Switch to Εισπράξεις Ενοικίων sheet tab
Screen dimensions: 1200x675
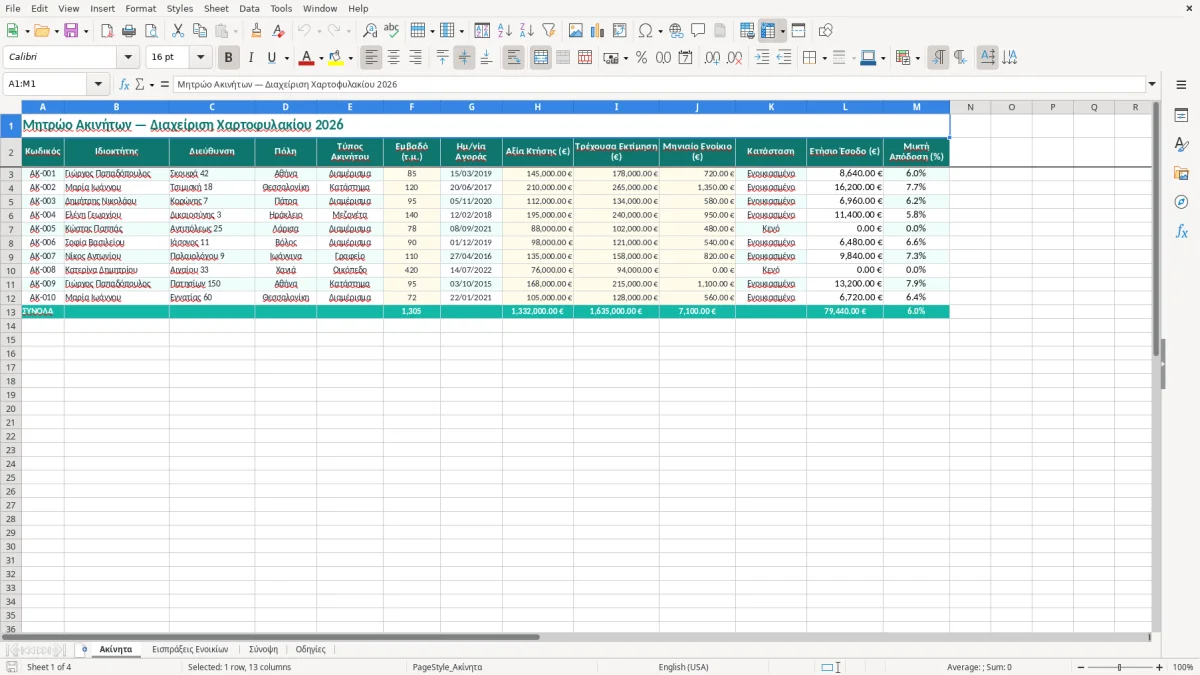tap(190, 649)
